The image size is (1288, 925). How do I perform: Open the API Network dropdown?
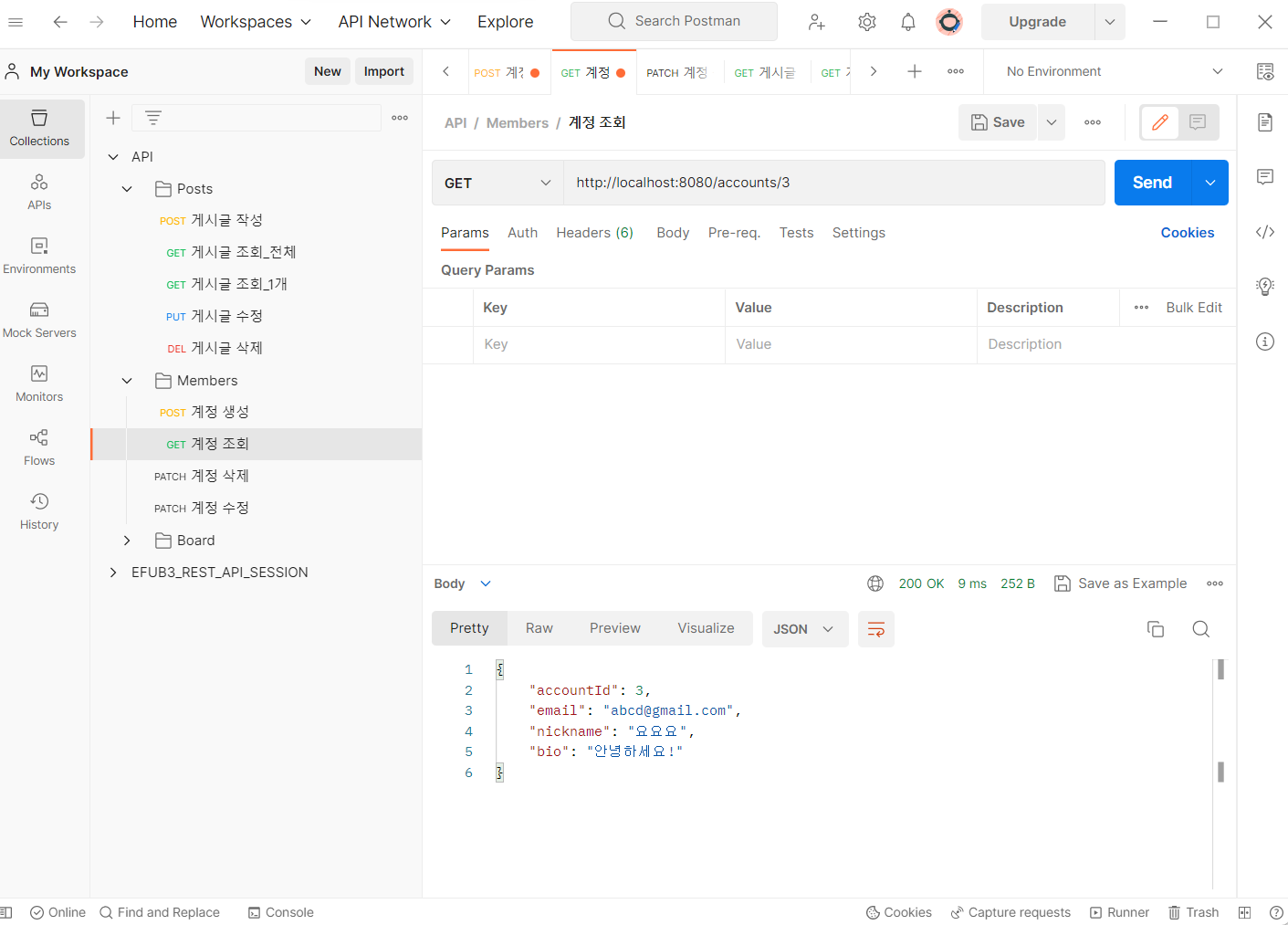coord(394,22)
